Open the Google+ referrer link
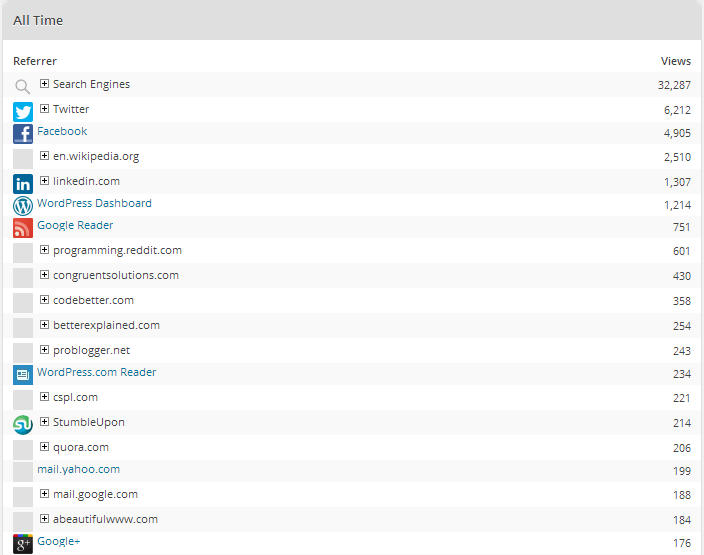 (59, 541)
